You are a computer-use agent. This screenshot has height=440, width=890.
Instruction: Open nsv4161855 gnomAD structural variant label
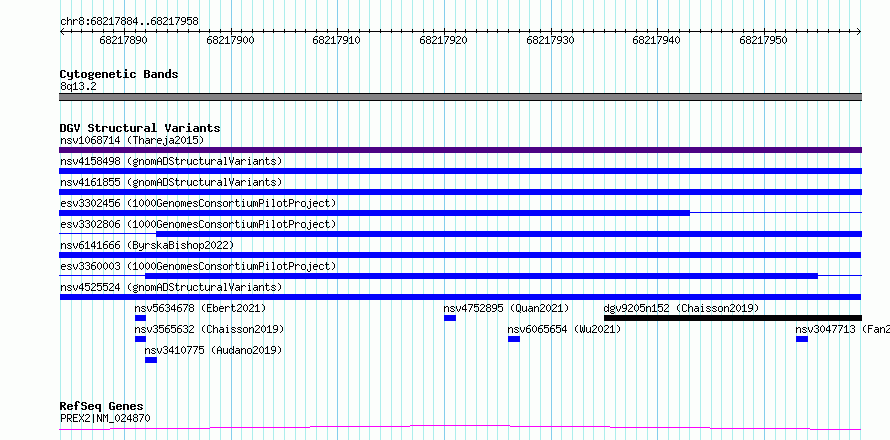pos(171,182)
